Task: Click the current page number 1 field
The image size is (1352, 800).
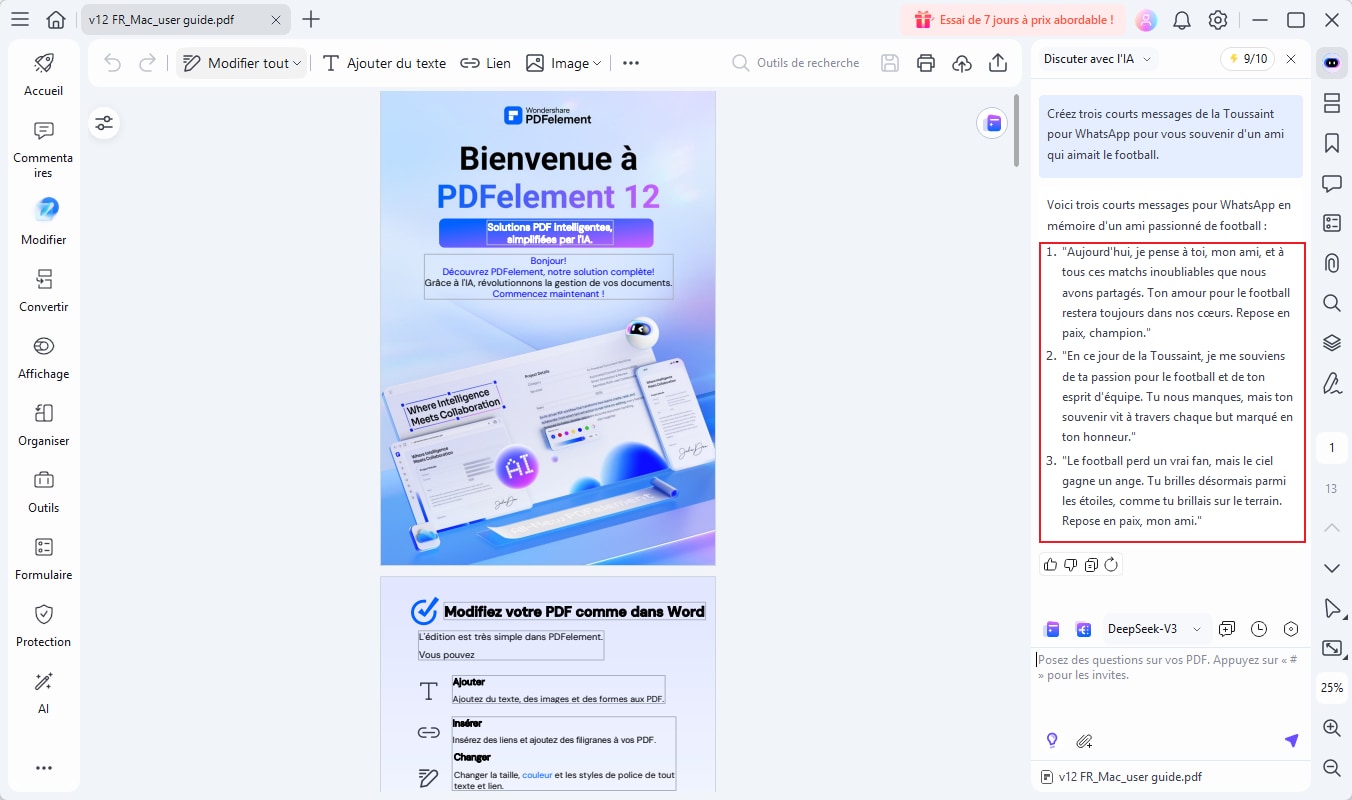Action: tap(1331, 448)
